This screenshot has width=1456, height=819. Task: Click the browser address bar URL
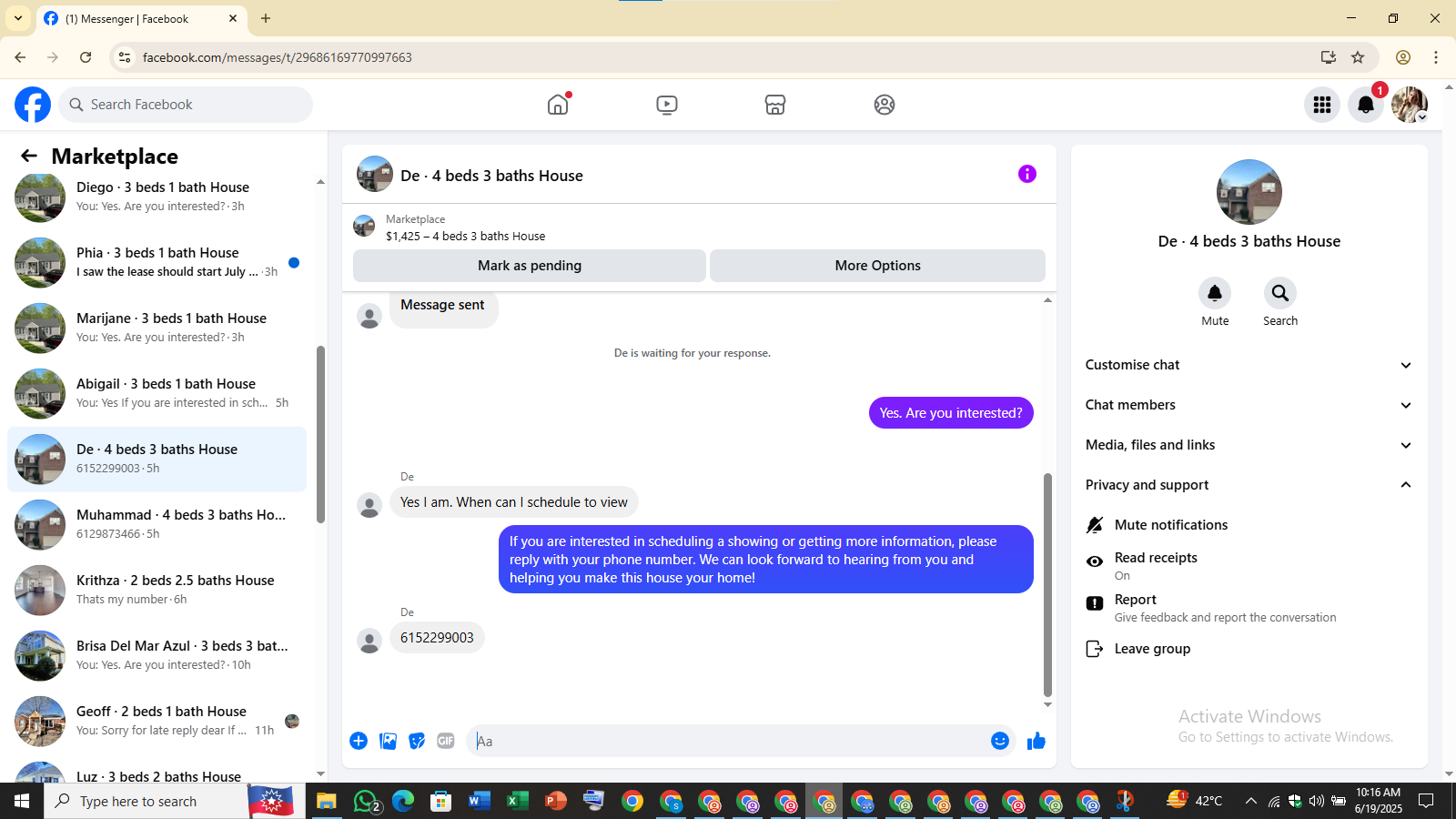pyautogui.click(x=278, y=57)
